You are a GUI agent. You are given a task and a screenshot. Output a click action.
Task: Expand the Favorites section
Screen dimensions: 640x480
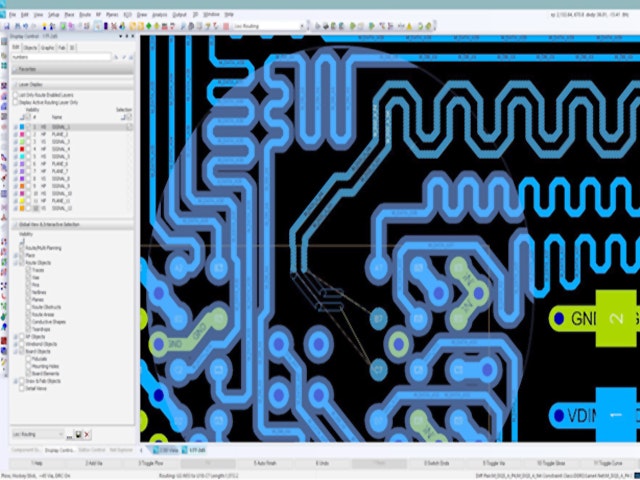(16, 69)
